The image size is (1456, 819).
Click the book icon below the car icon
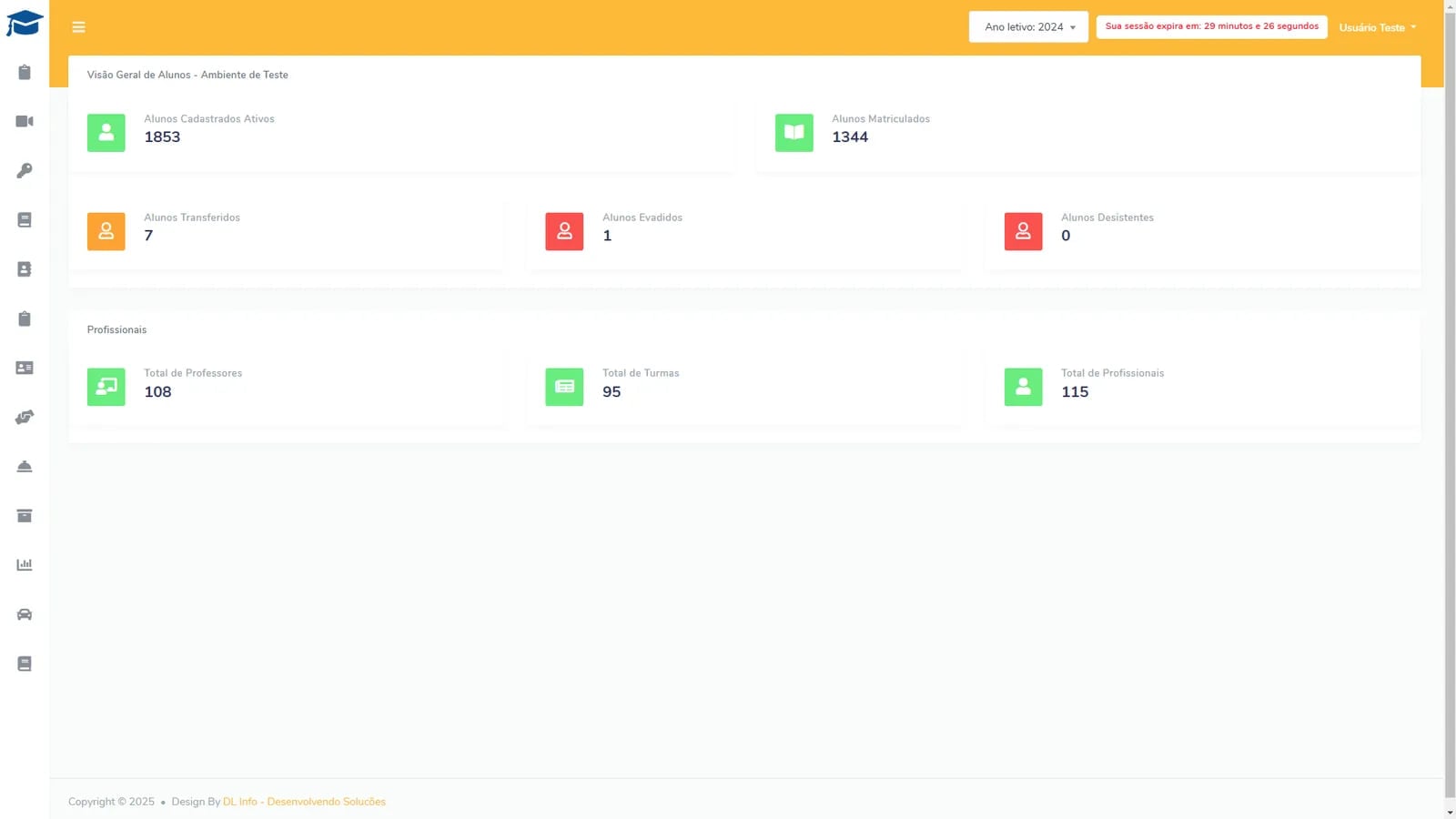25,663
